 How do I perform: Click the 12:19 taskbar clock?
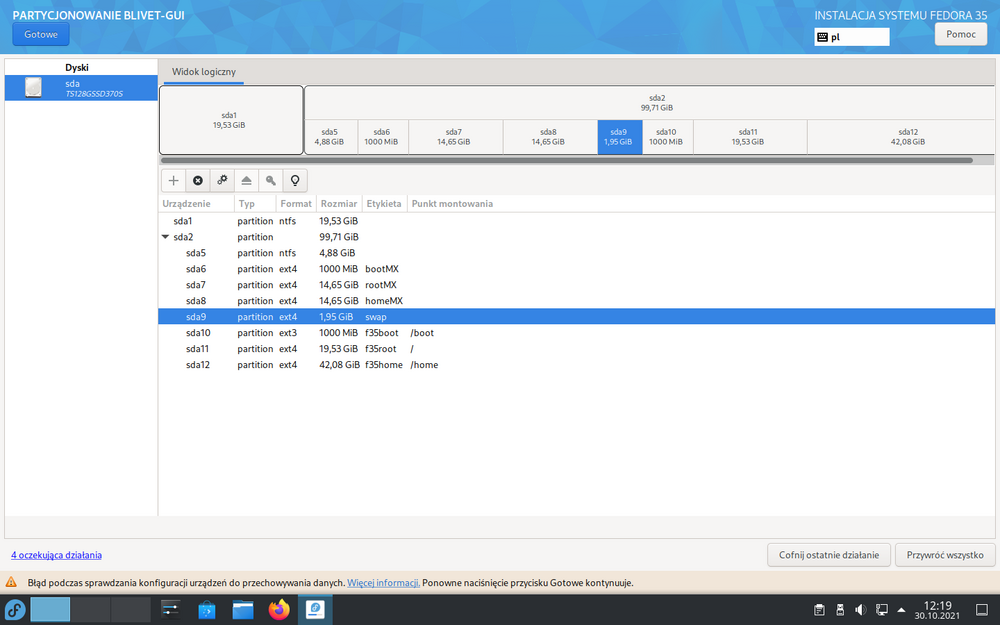click(x=937, y=610)
